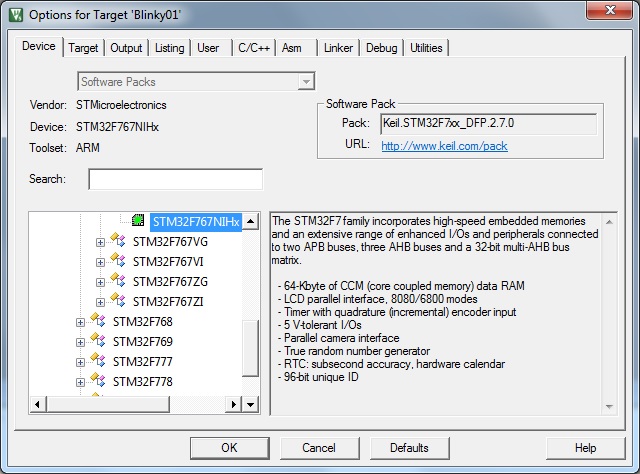Click the '96-bit unique ID' description line

pyautogui.click(x=318, y=377)
